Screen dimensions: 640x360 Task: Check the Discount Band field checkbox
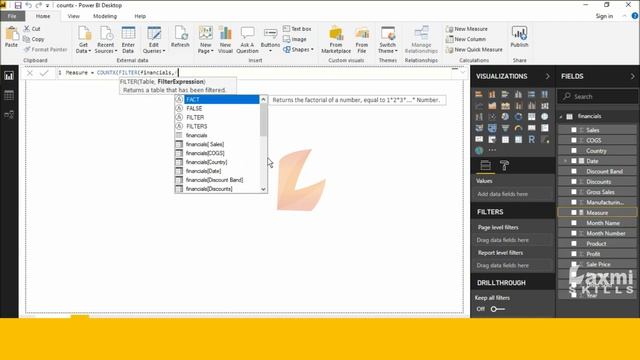coord(574,171)
